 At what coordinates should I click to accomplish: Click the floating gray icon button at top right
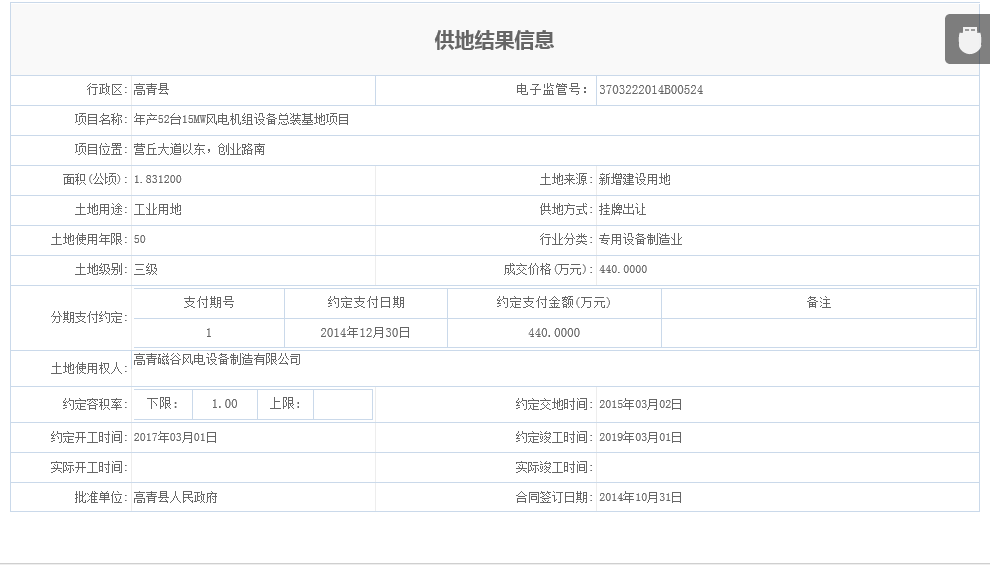coord(969,39)
